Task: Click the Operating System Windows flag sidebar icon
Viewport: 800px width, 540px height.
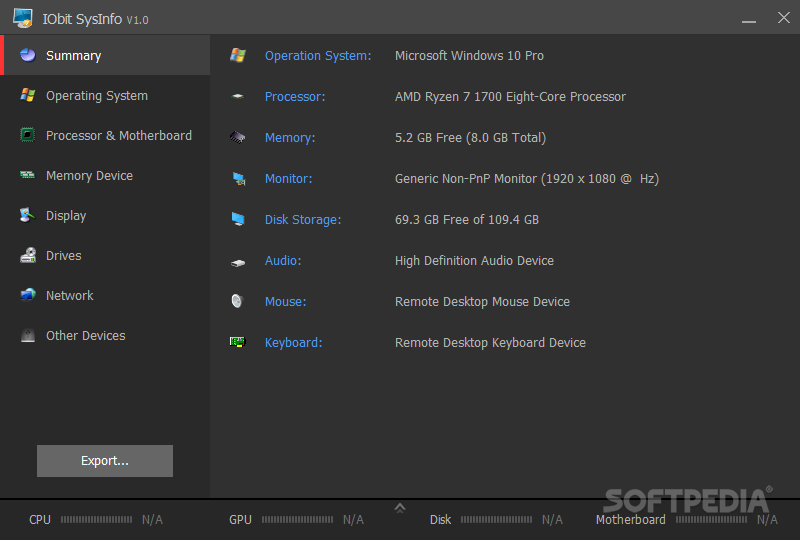Action: click(x=28, y=95)
